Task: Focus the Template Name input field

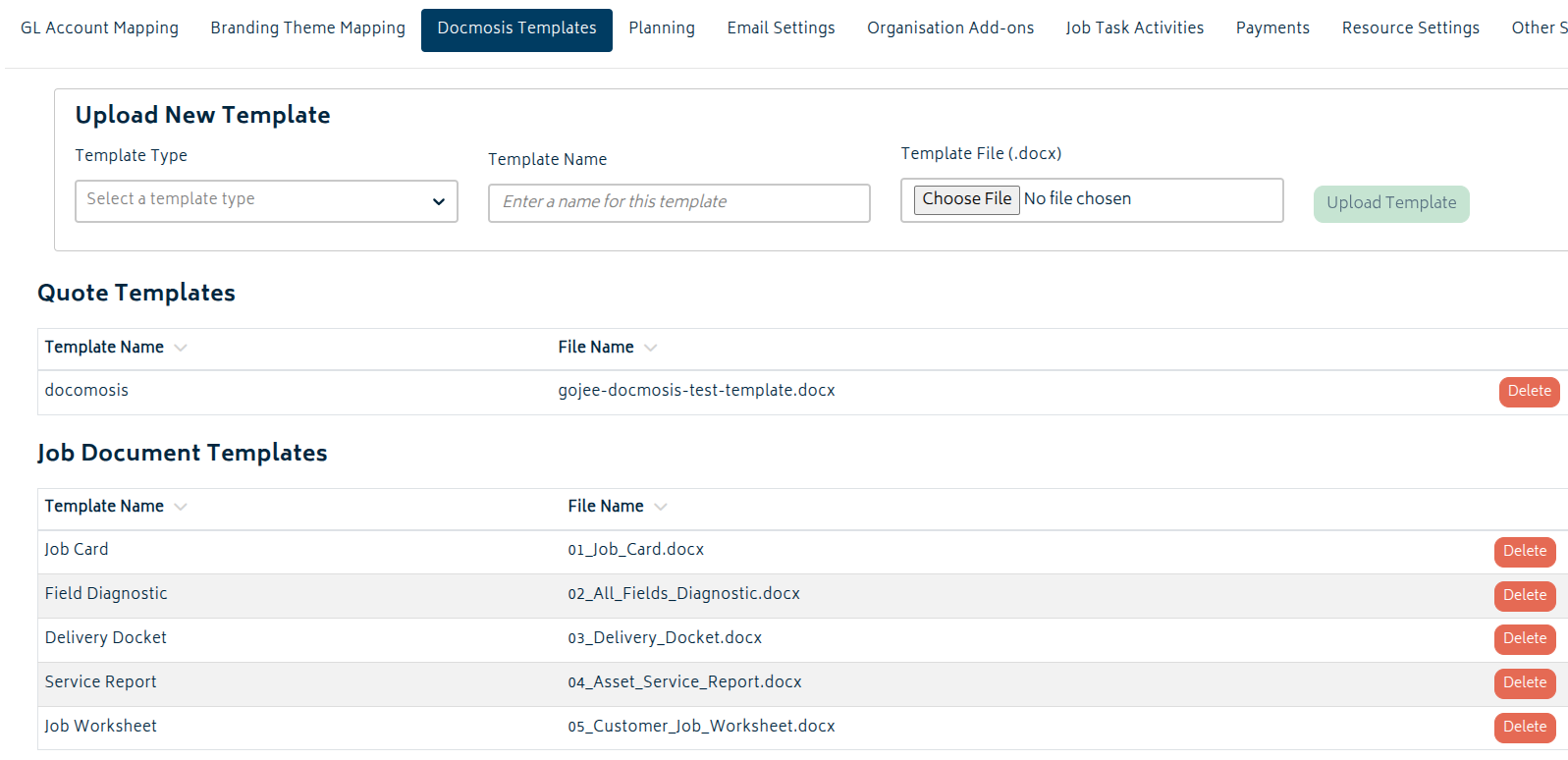Action: click(x=679, y=203)
